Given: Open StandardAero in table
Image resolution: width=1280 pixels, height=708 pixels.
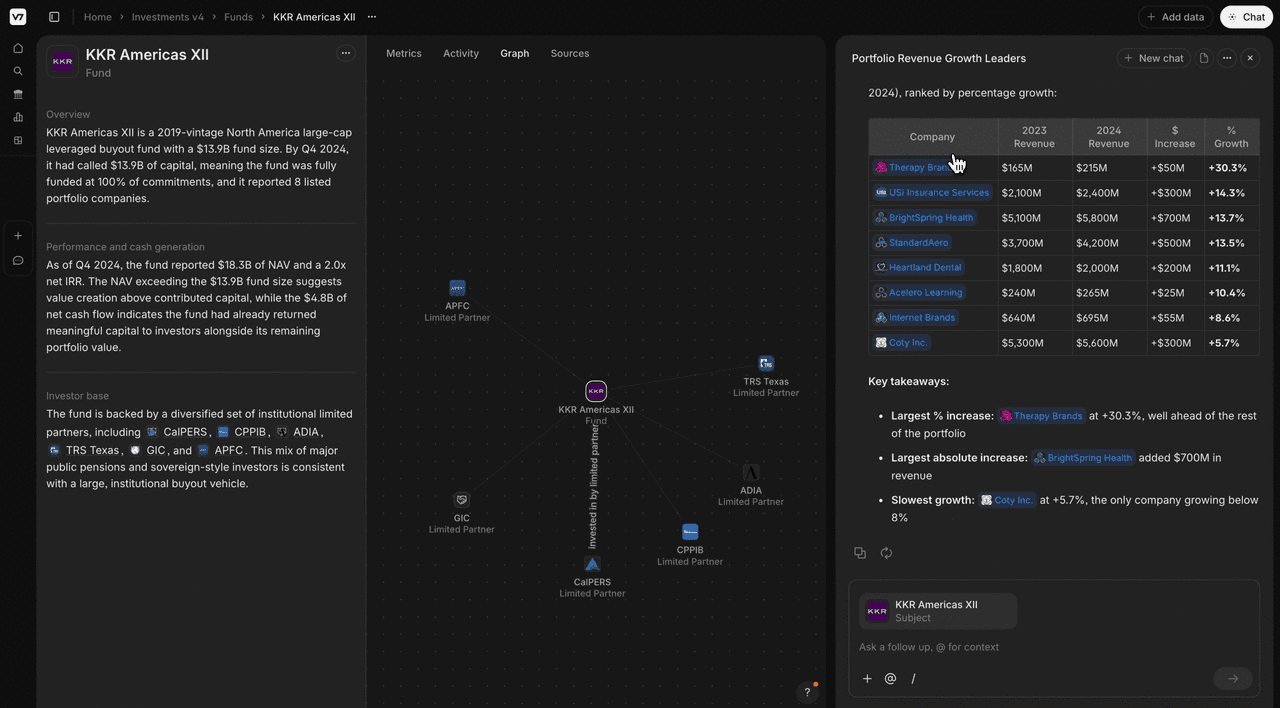Looking at the screenshot, I should (912, 243).
